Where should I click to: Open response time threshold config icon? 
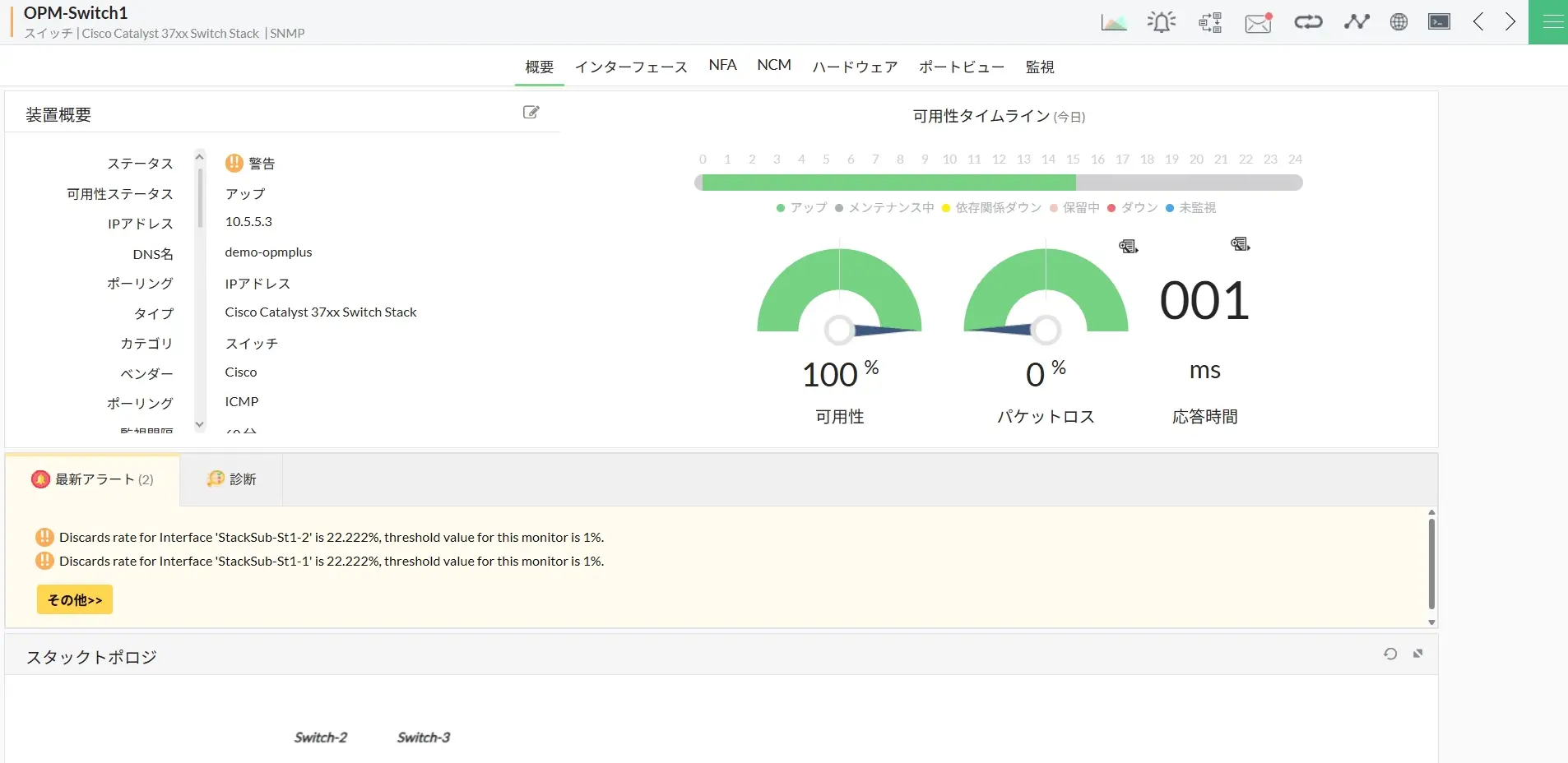pos(1241,244)
